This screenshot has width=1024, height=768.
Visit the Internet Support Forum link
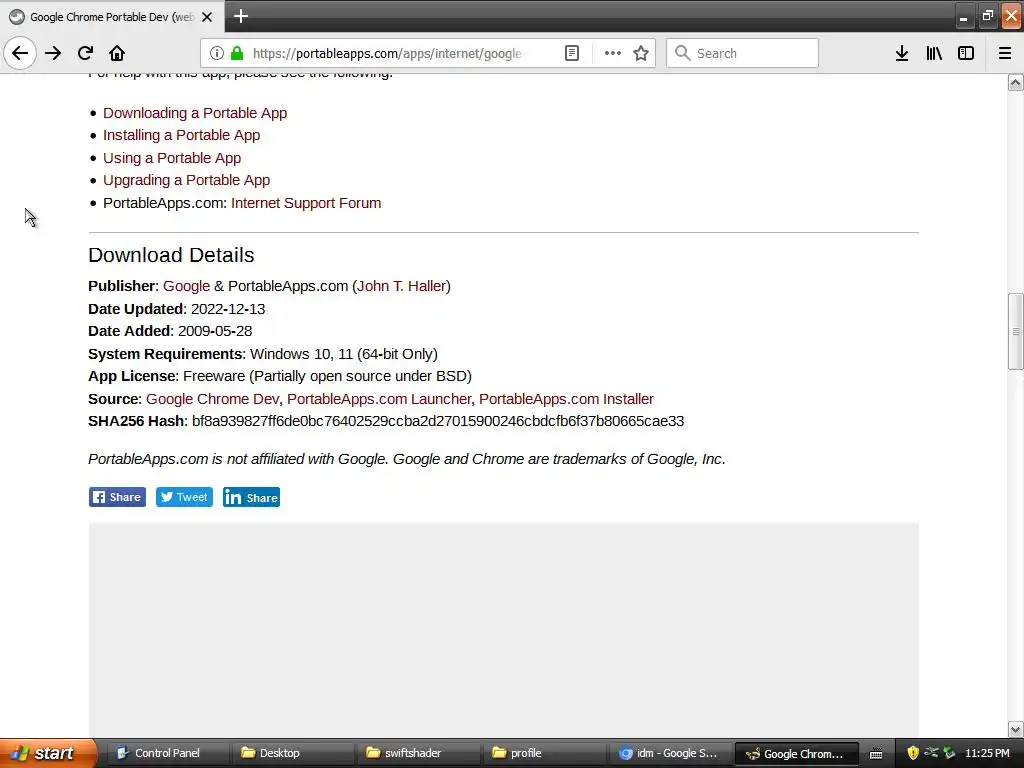[x=306, y=203]
